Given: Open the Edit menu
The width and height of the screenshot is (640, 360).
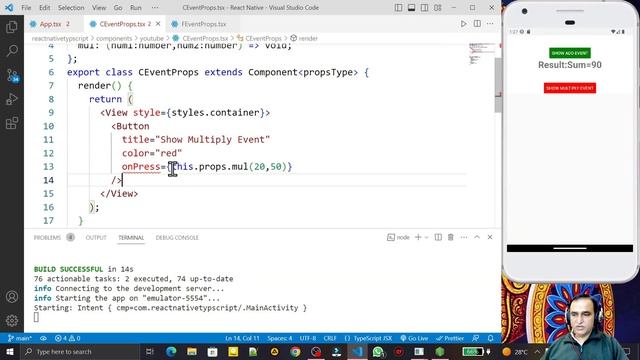Looking at the screenshot, I should (44, 8).
